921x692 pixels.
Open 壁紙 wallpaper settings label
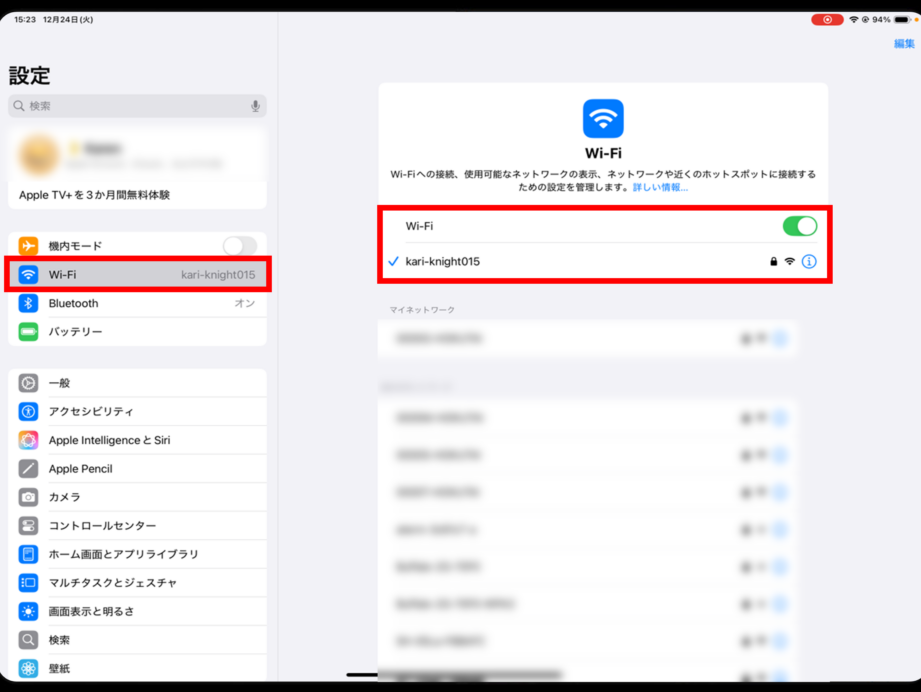pyautogui.click(x=59, y=669)
